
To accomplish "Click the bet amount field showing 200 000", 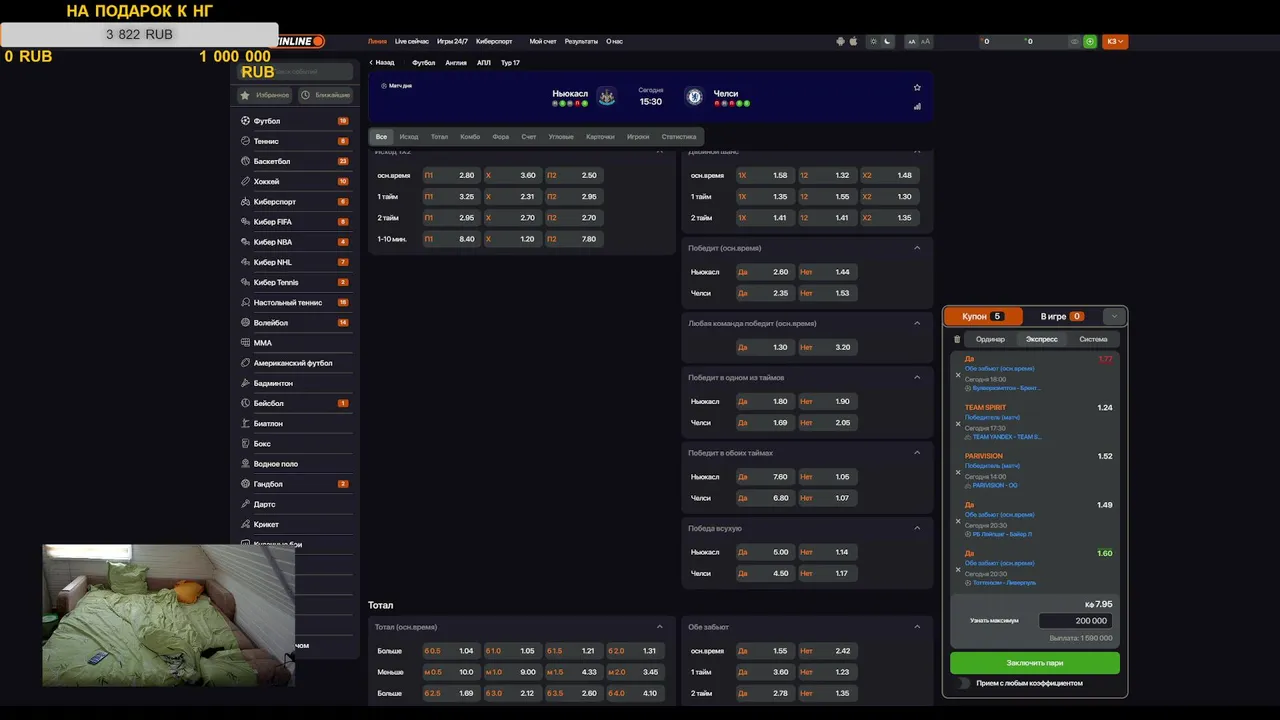I will [x=1076, y=621].
